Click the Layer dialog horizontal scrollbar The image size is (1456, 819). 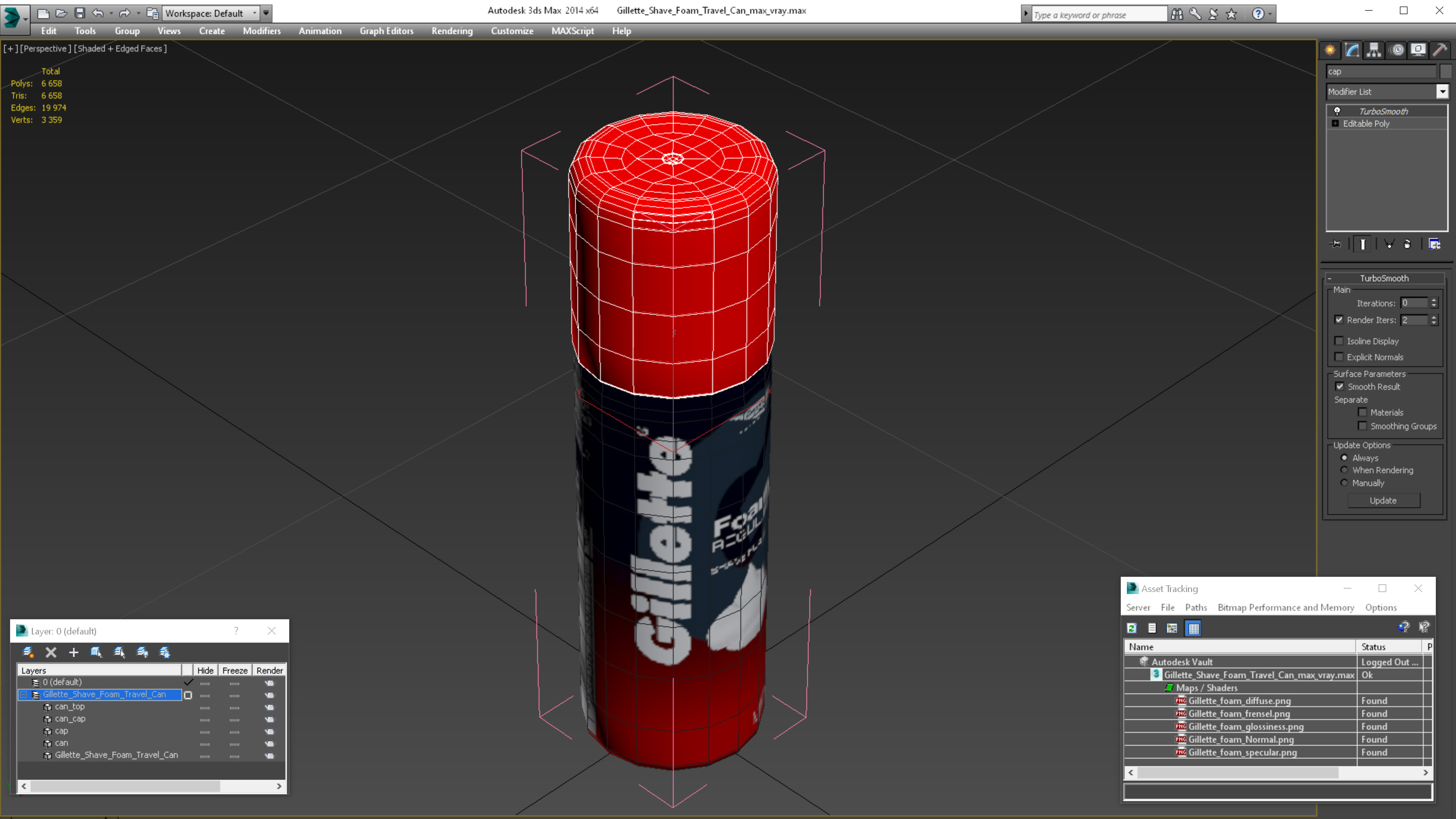tap(152, 786)
